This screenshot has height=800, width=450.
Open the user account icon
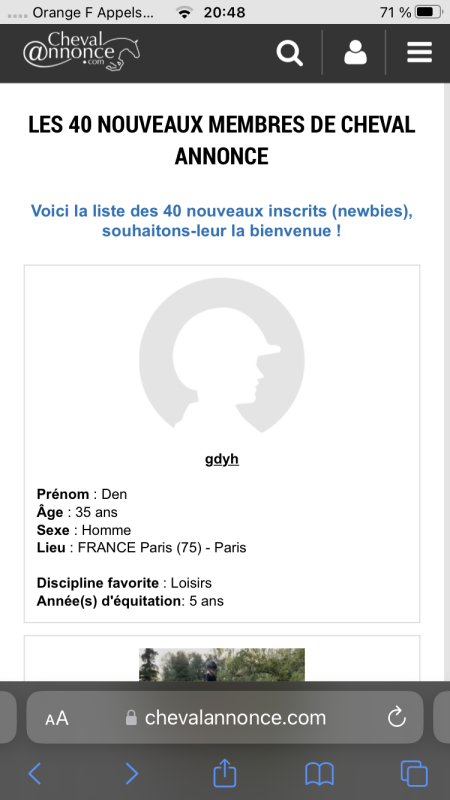click(355, 53)
